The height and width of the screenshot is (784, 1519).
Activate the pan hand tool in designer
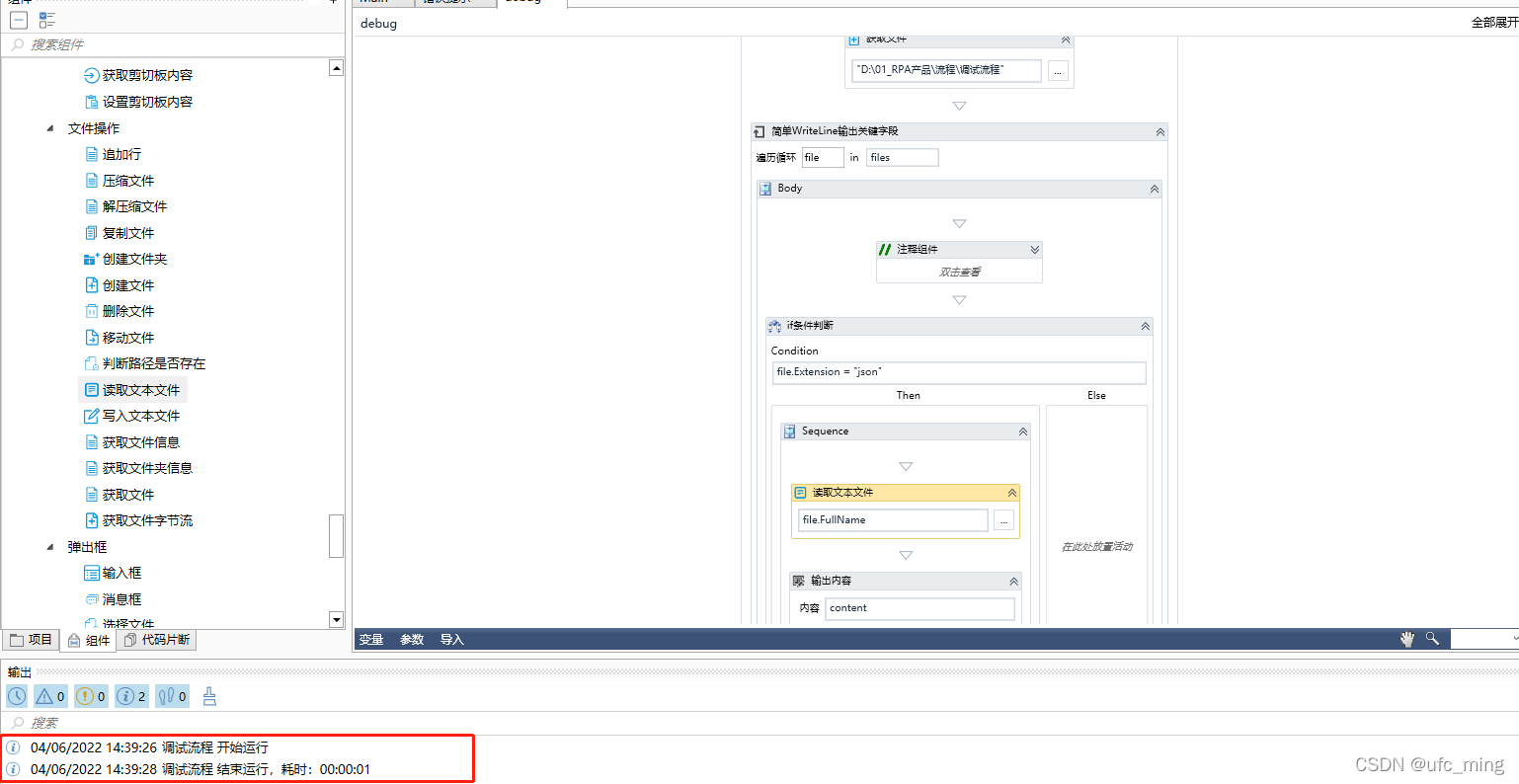[1406, 640]
